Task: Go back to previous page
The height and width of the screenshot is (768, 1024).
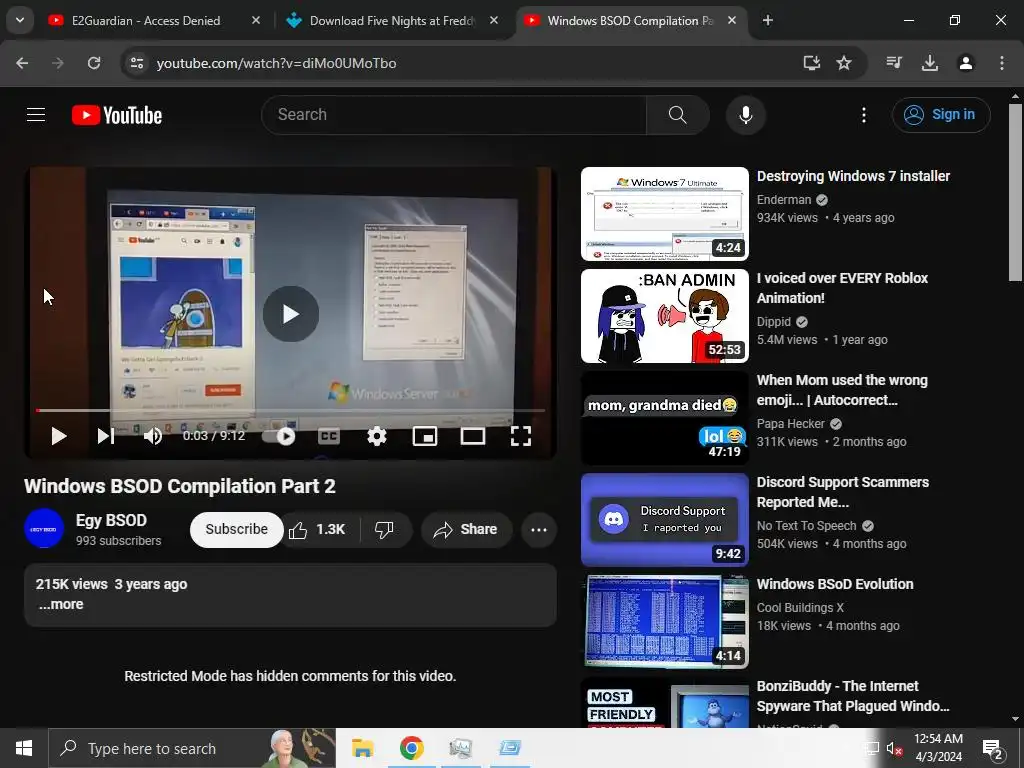Action: (x=22, y=63)
